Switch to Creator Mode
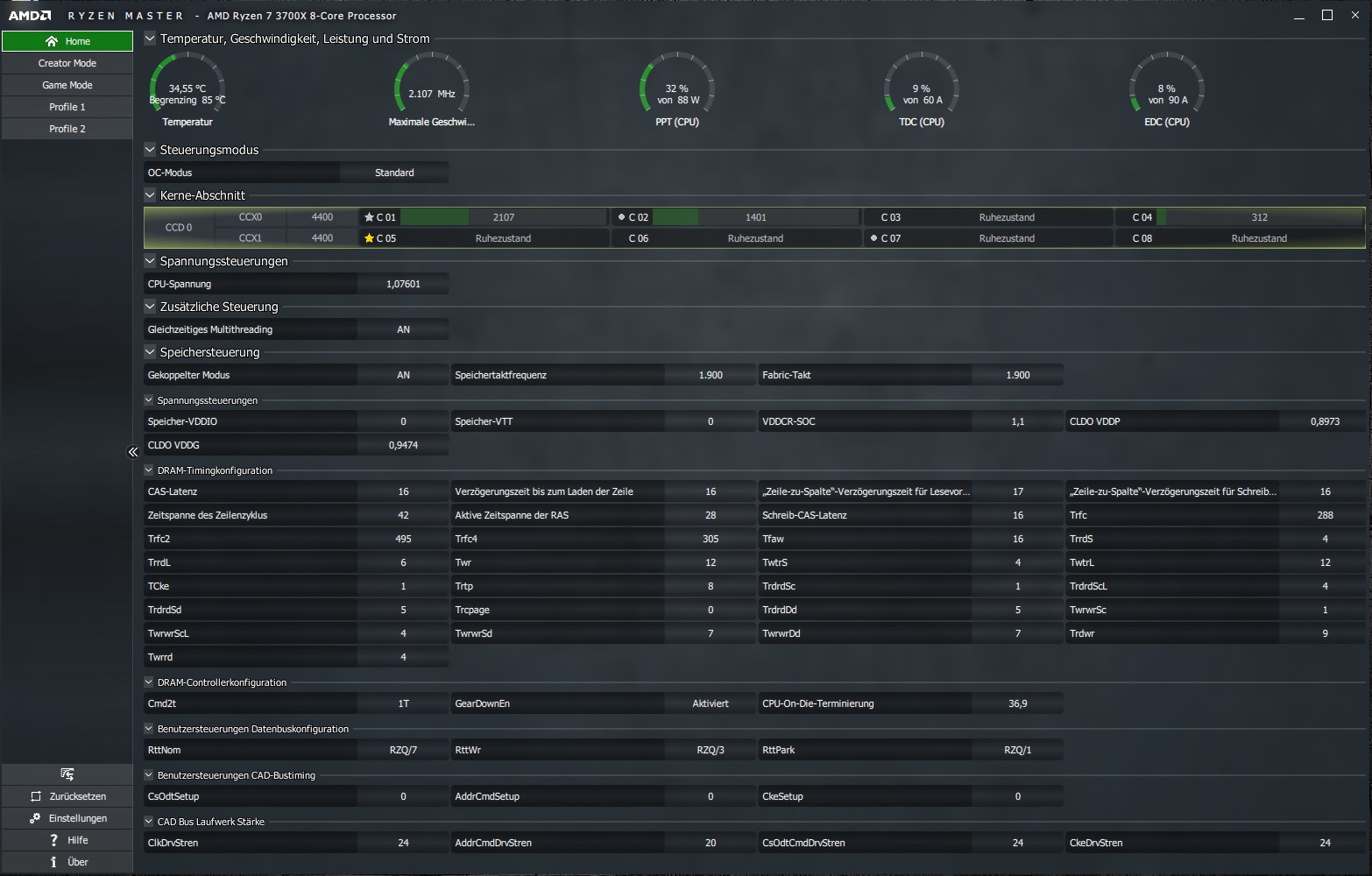 tap(67, 63)
